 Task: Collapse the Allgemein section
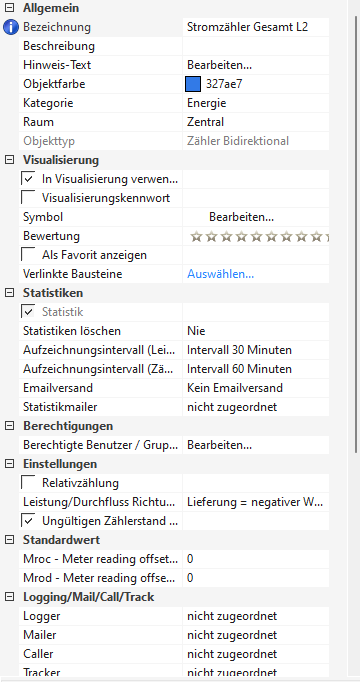pyautogui.click(x=9, y=8)
